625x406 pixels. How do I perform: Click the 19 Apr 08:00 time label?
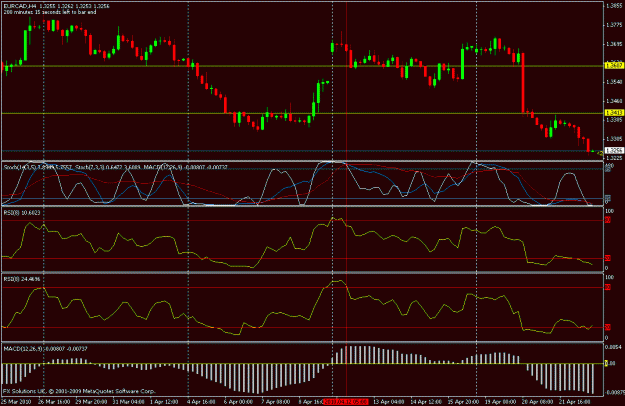(501, 402)
